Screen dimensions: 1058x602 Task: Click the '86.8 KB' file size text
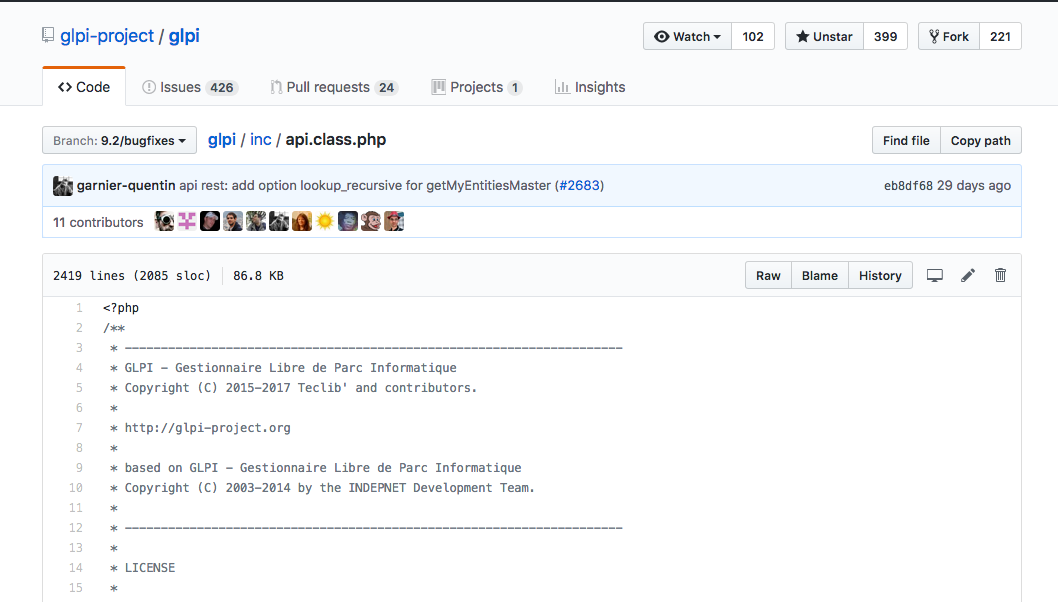point(258,275)
